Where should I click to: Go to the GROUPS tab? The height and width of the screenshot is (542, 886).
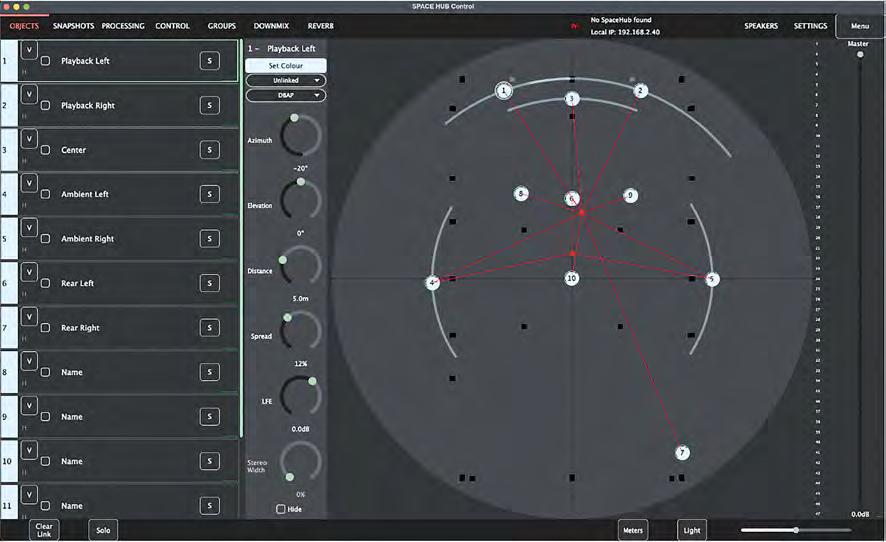[x=222, y=26]
